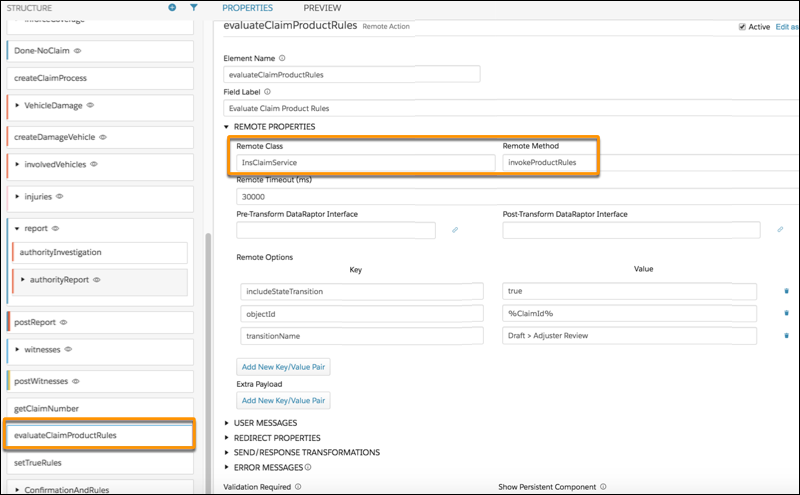Image resolution: width=800 pixels, height=495 pixels.
Task: Expand the VehicleDamage step
Action: [17, 105]
